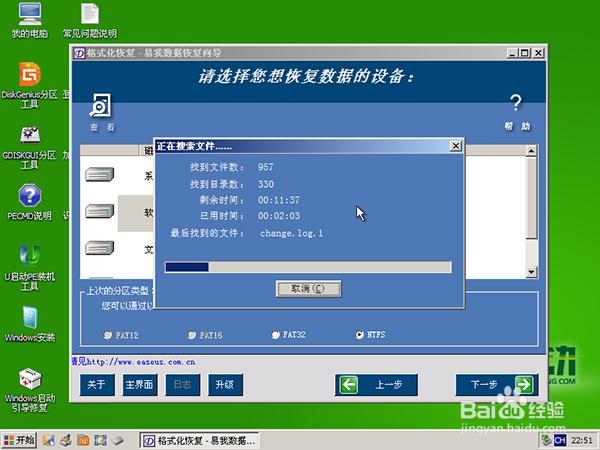
Task: Open the Windows安装 desktop icon
Action: point(30,323)
